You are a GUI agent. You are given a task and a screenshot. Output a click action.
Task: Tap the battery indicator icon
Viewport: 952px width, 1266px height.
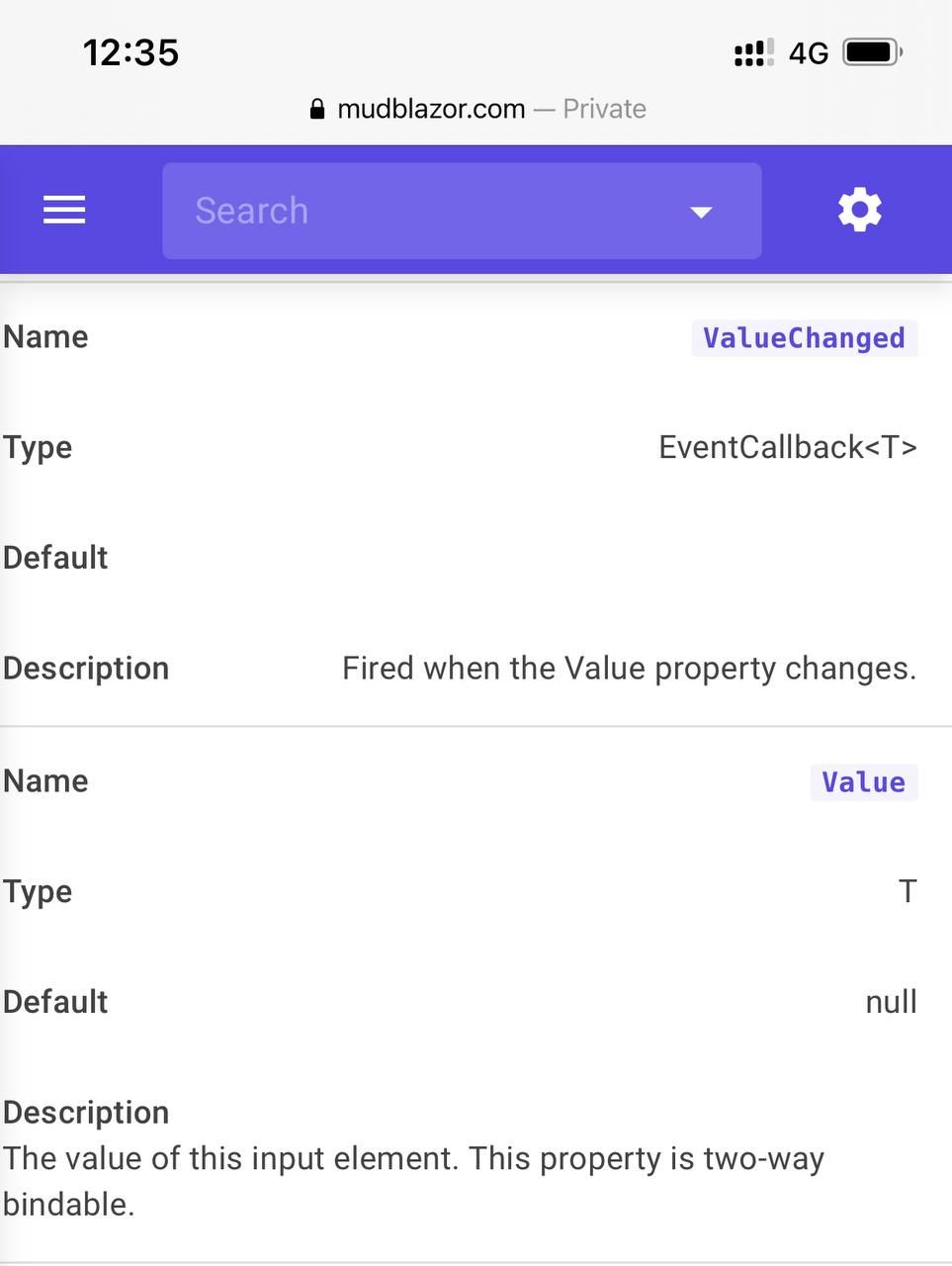[x=873, y=52]
